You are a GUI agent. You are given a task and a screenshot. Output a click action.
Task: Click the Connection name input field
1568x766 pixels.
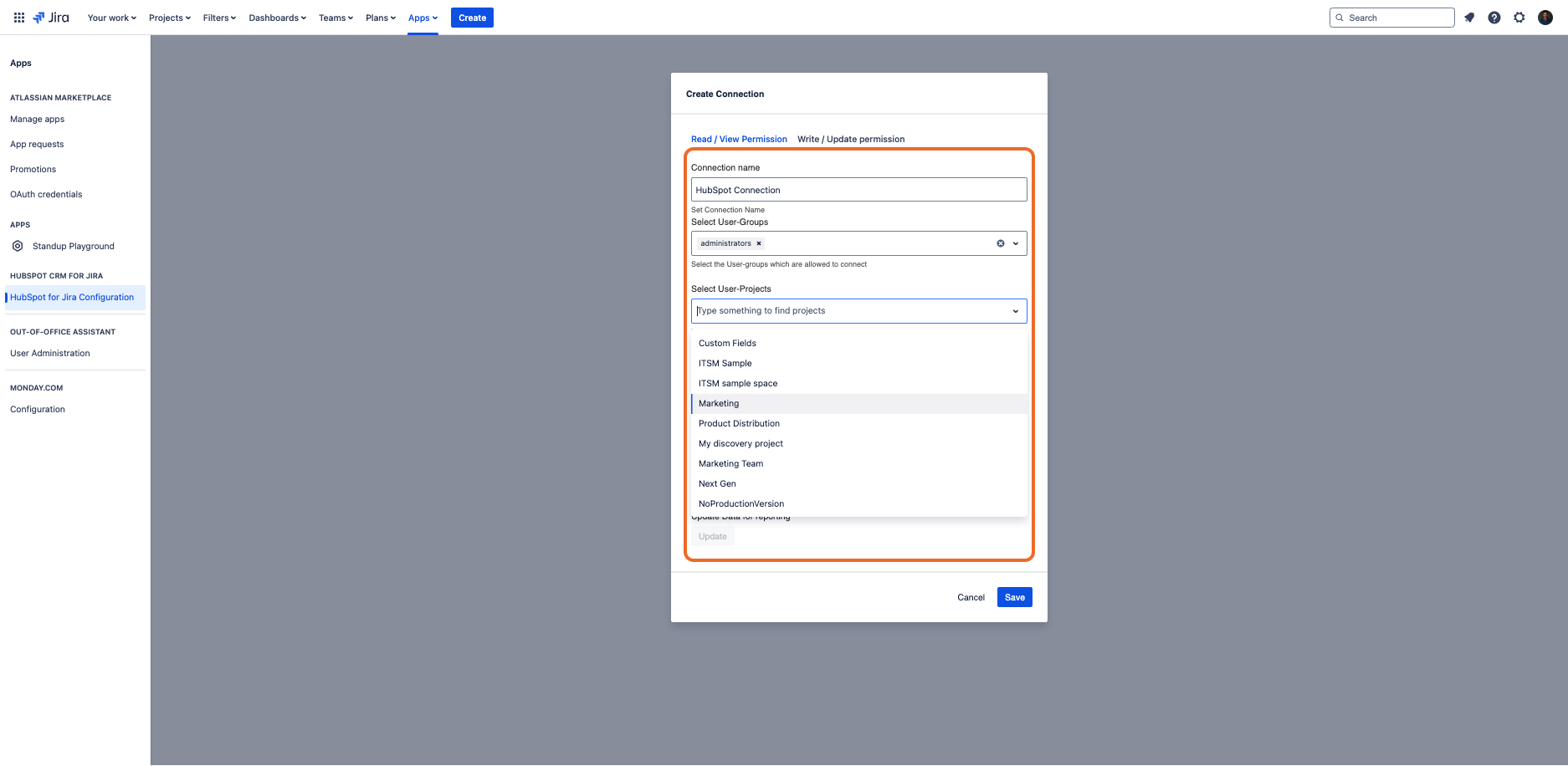point(859,190)
